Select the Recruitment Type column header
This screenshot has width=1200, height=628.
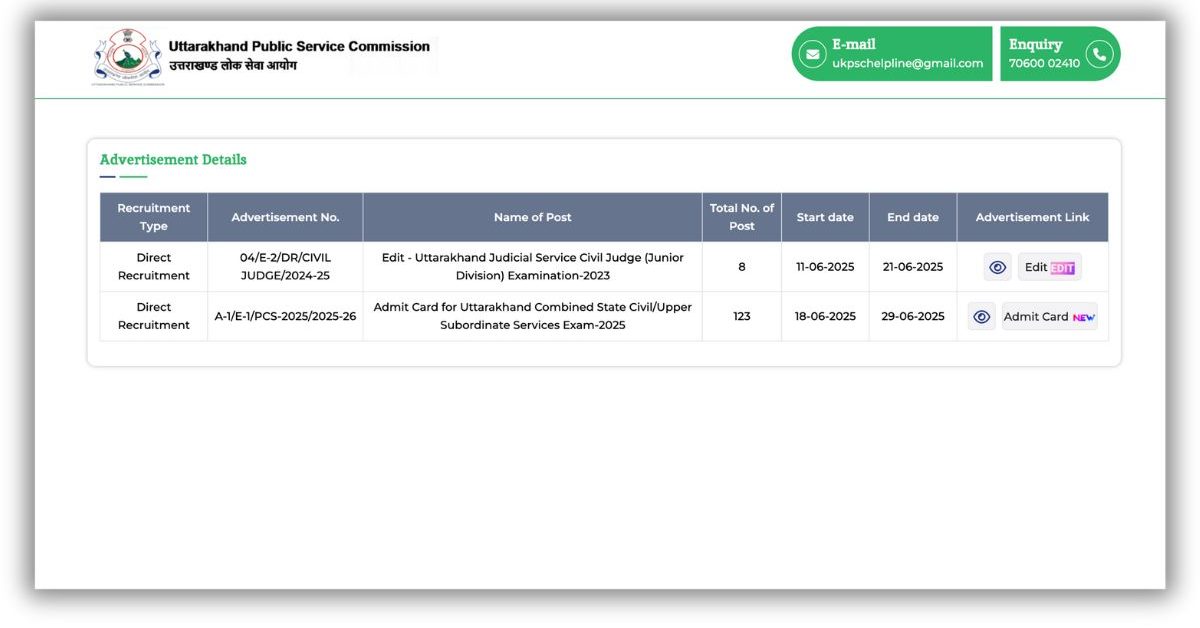tap(154, 217)
